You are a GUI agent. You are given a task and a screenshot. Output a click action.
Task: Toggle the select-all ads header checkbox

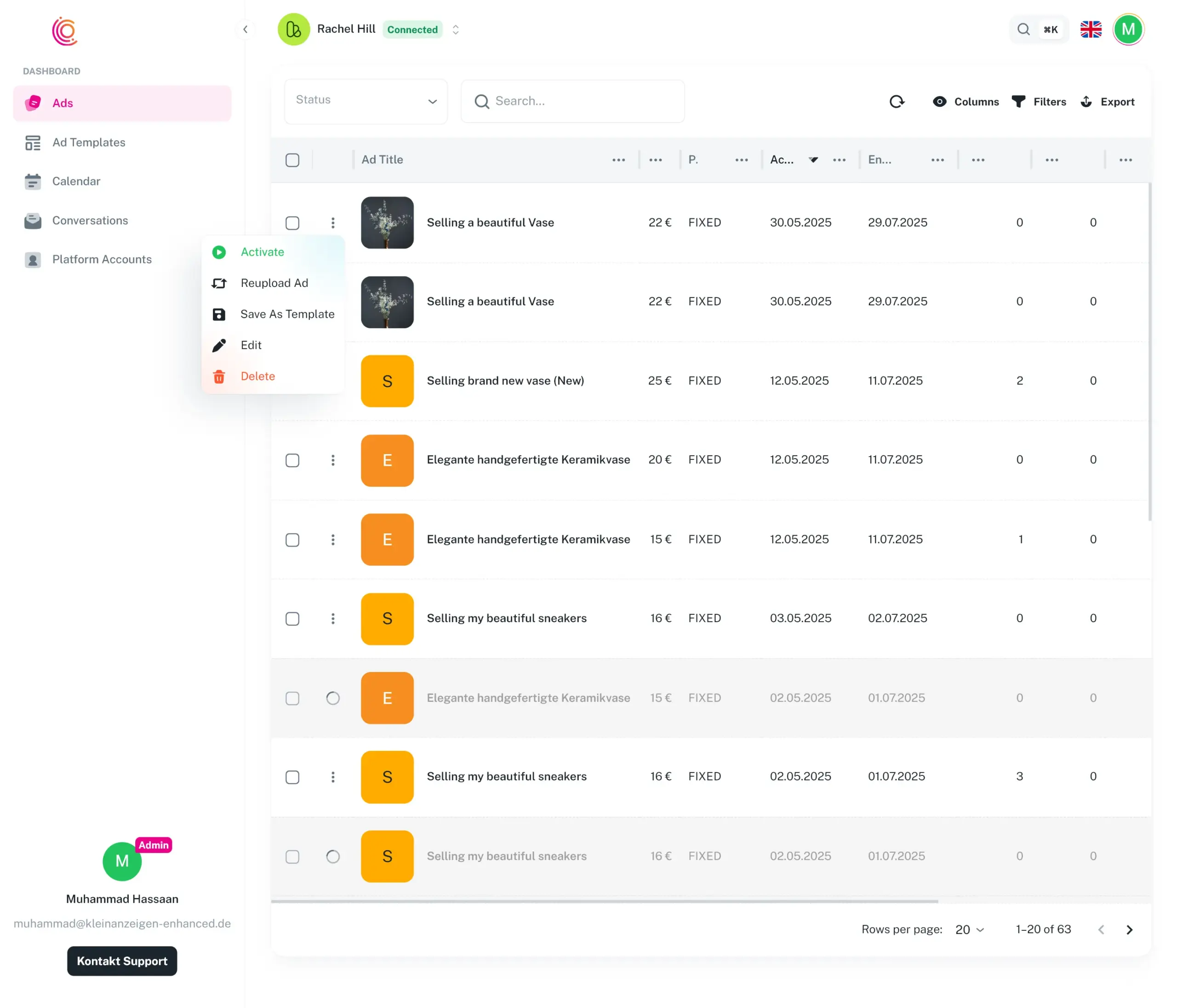(292, 160)
